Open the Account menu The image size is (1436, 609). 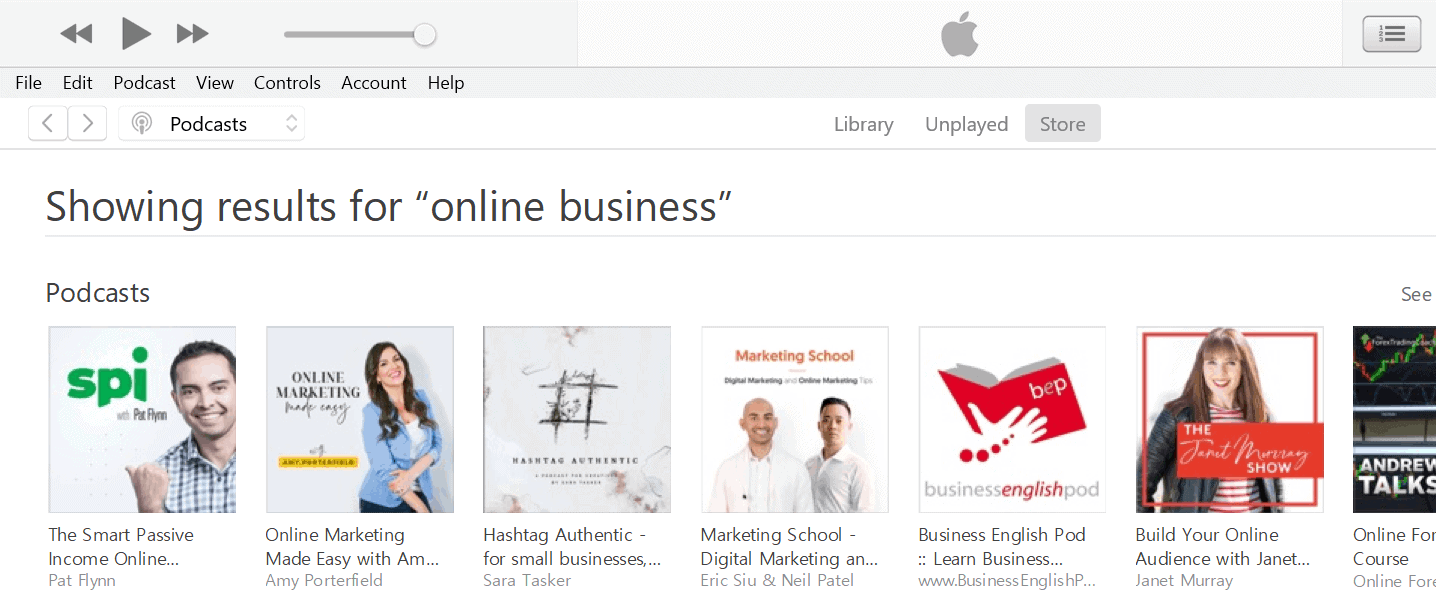click(374, 83)
